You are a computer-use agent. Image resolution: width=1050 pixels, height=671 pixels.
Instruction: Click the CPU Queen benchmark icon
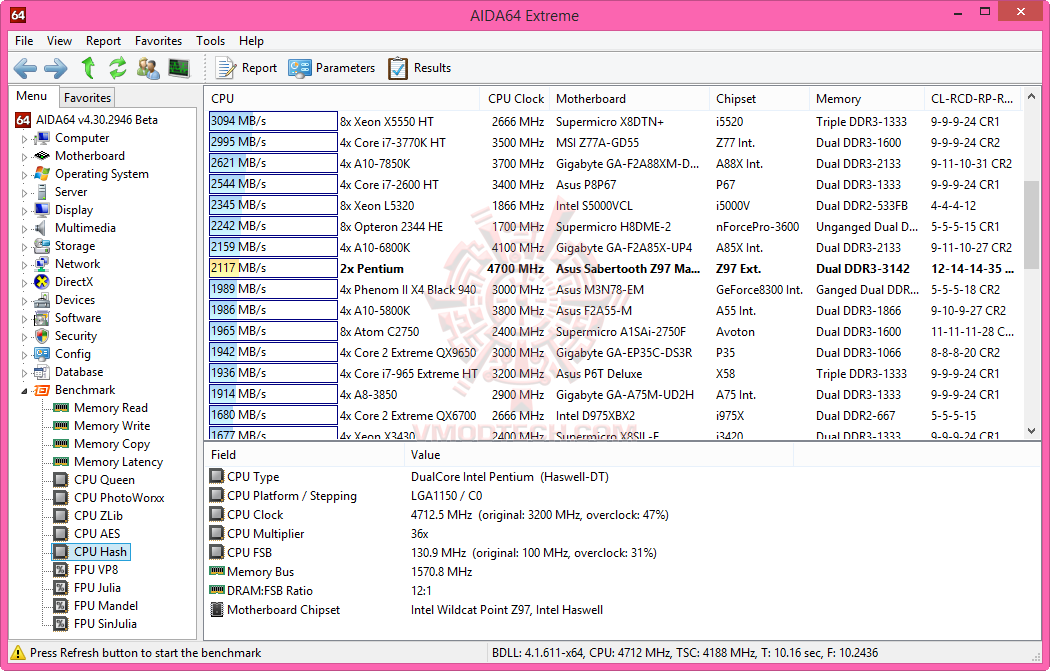click(61, 479)
